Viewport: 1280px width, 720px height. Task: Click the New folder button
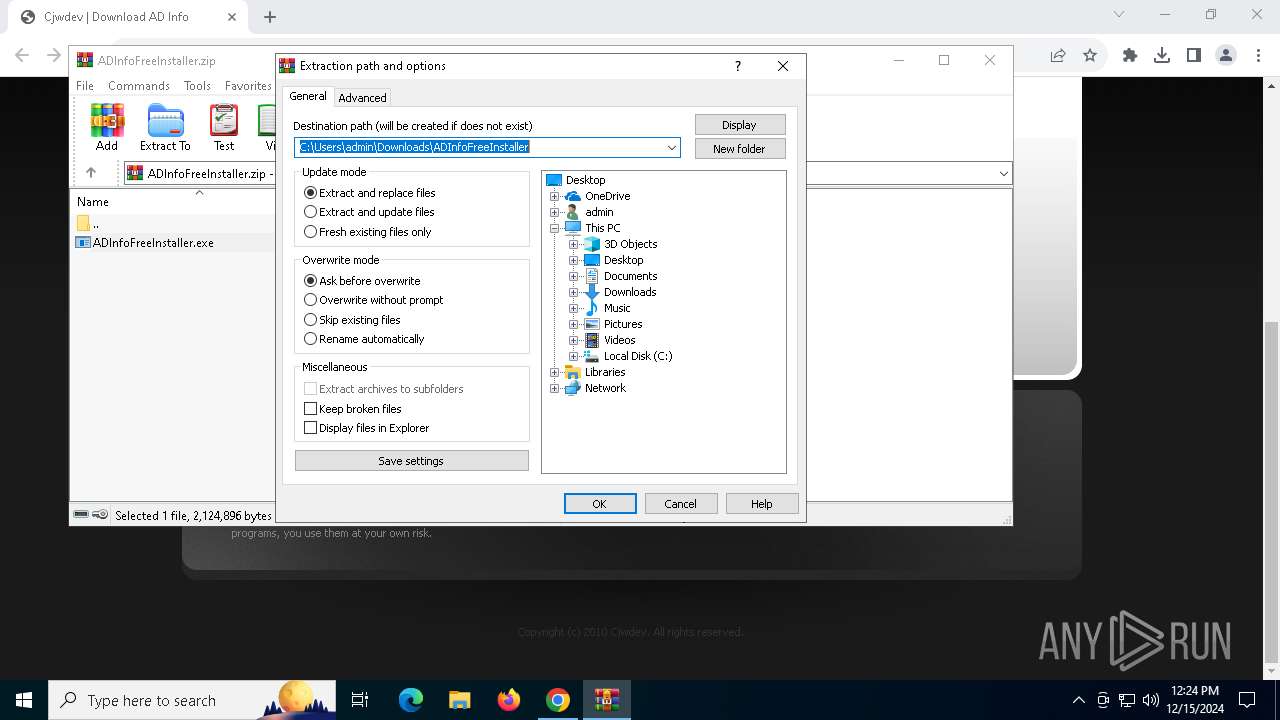(740, 149)
